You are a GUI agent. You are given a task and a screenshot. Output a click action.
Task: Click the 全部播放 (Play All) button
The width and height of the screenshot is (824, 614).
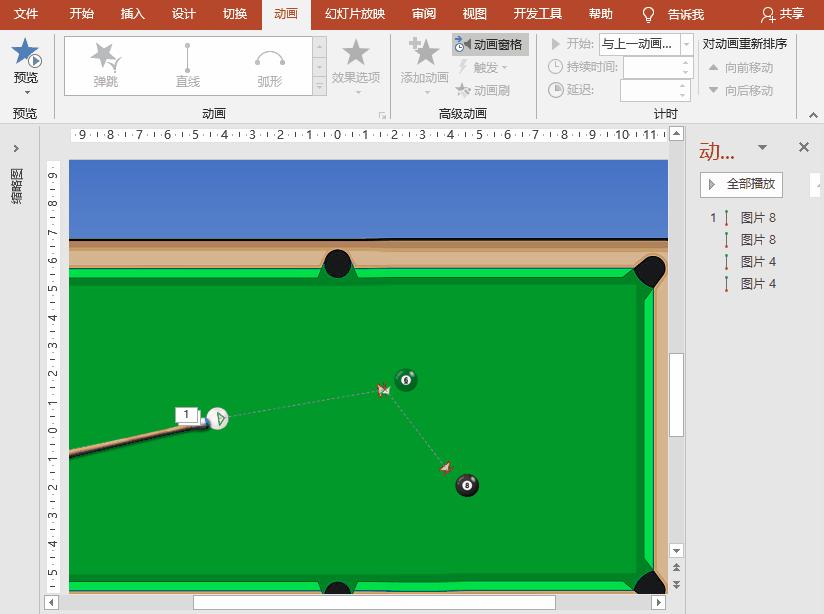[740, 184]
